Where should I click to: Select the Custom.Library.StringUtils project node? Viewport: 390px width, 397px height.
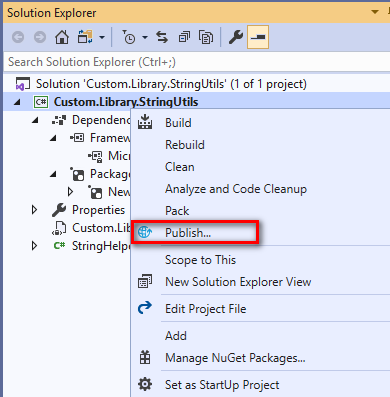click(x=126, y=102)
